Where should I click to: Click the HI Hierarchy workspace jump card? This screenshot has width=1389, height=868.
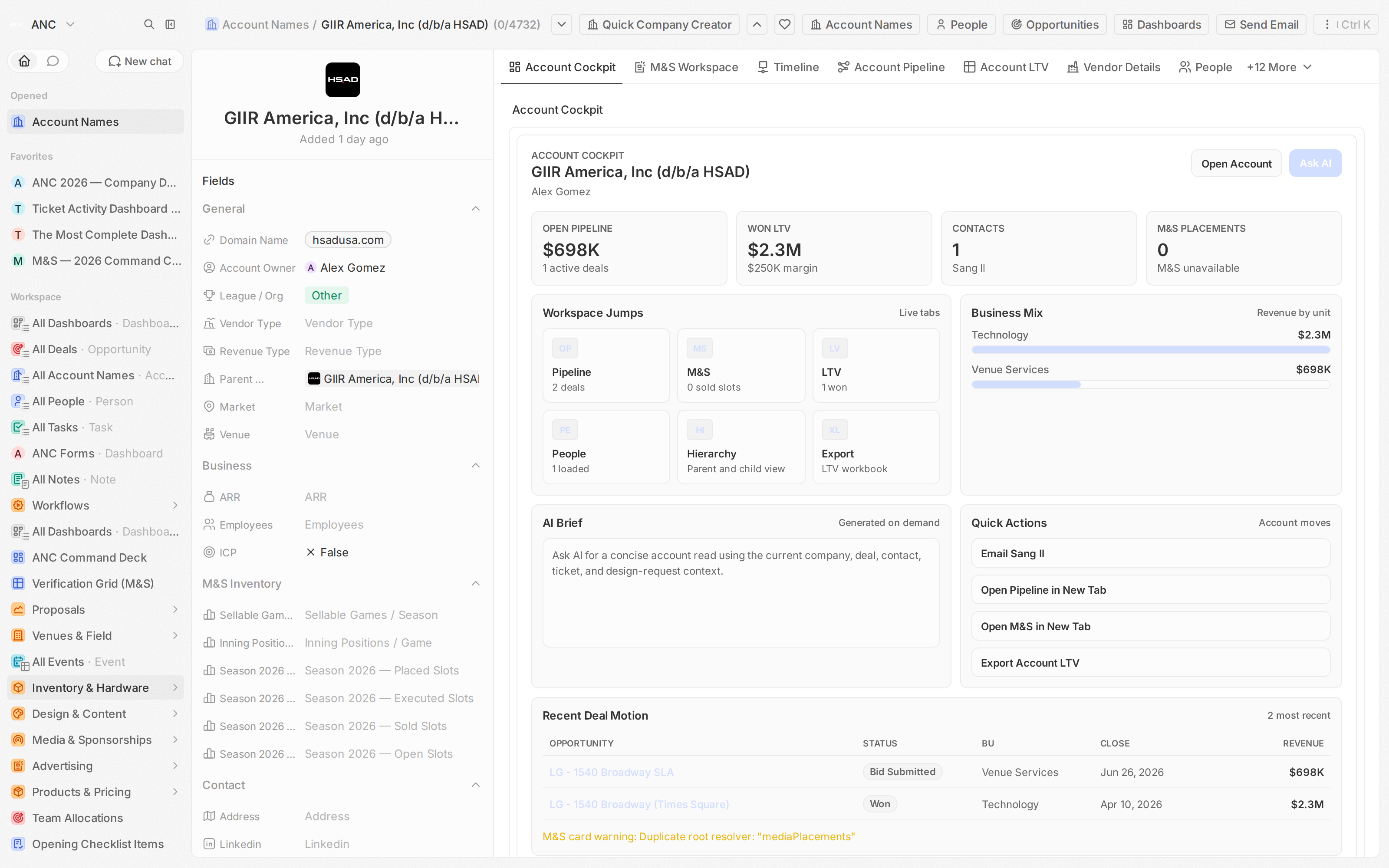click(741, 447)
